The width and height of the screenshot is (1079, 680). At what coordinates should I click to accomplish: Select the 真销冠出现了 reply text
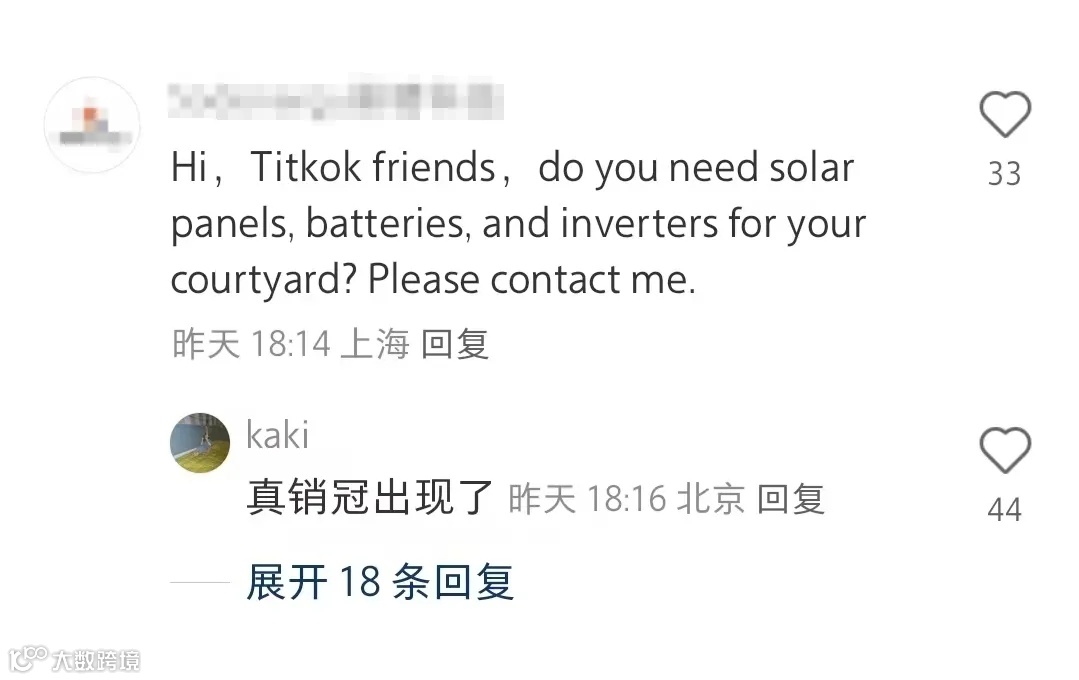pos(370,498)
